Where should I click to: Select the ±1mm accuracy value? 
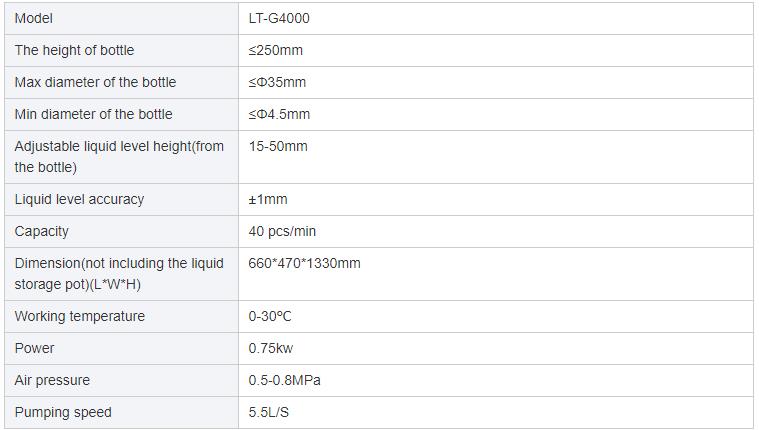tap(268, 200)
